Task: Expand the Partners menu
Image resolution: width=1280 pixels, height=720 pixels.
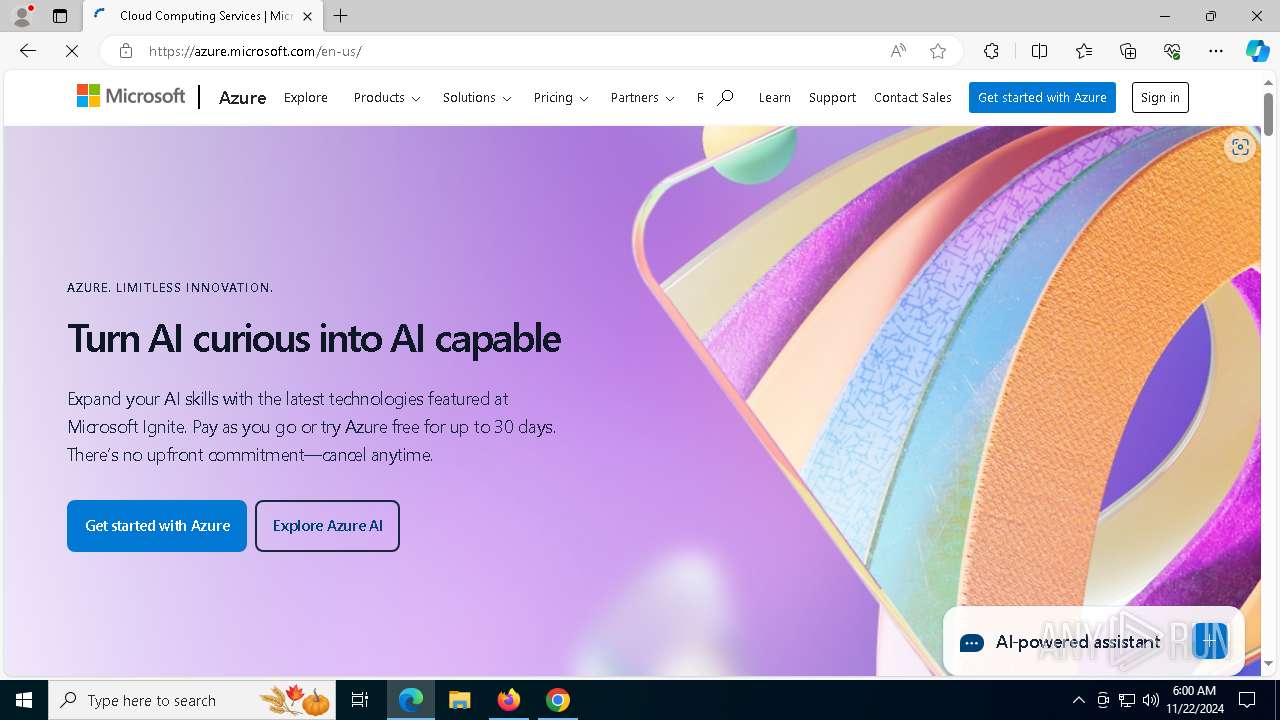Action: click(642, 97)
